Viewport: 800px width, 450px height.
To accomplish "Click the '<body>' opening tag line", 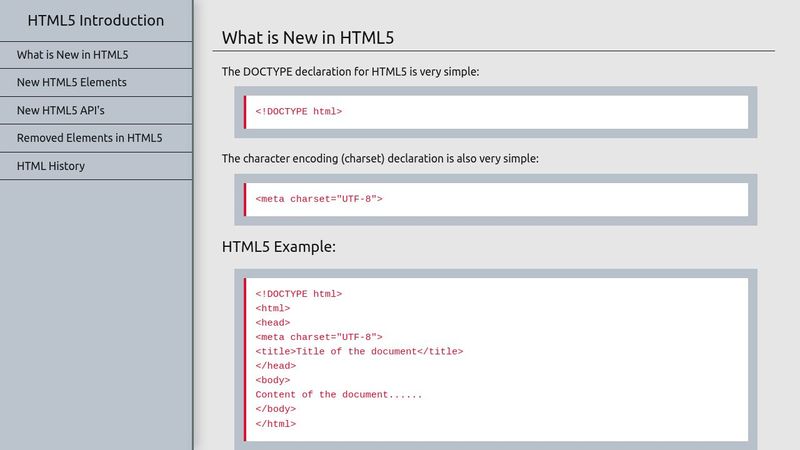I will tap(273, 380).
